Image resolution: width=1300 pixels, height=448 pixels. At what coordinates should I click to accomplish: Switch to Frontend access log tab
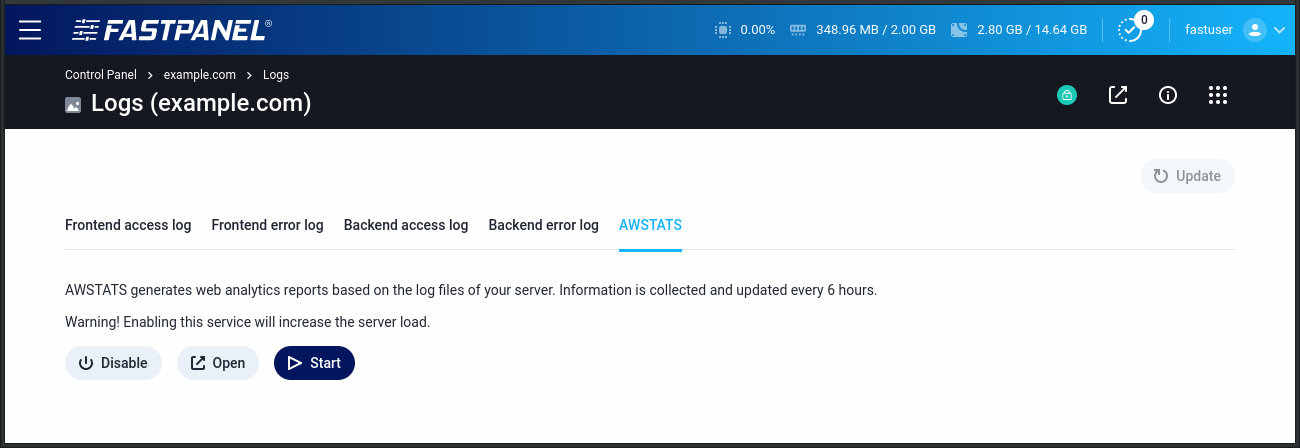tap(128, 225)
